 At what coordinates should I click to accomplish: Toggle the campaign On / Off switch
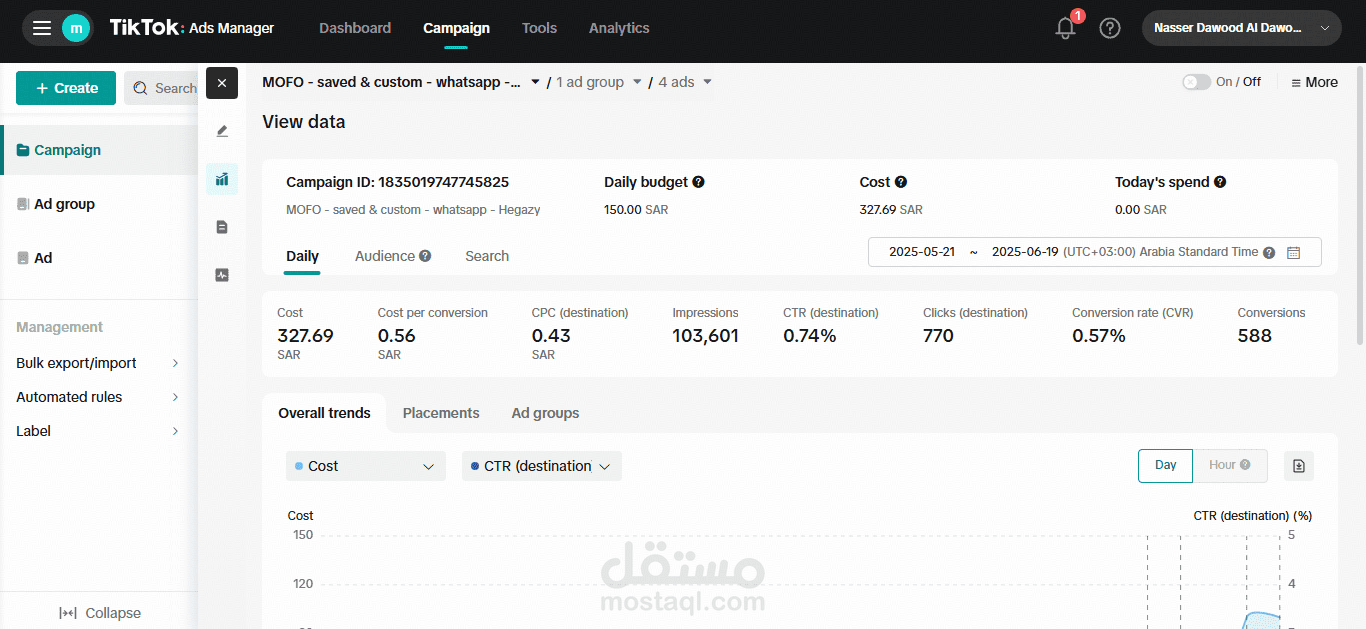pyautogui.click(x=1196, y=82)
